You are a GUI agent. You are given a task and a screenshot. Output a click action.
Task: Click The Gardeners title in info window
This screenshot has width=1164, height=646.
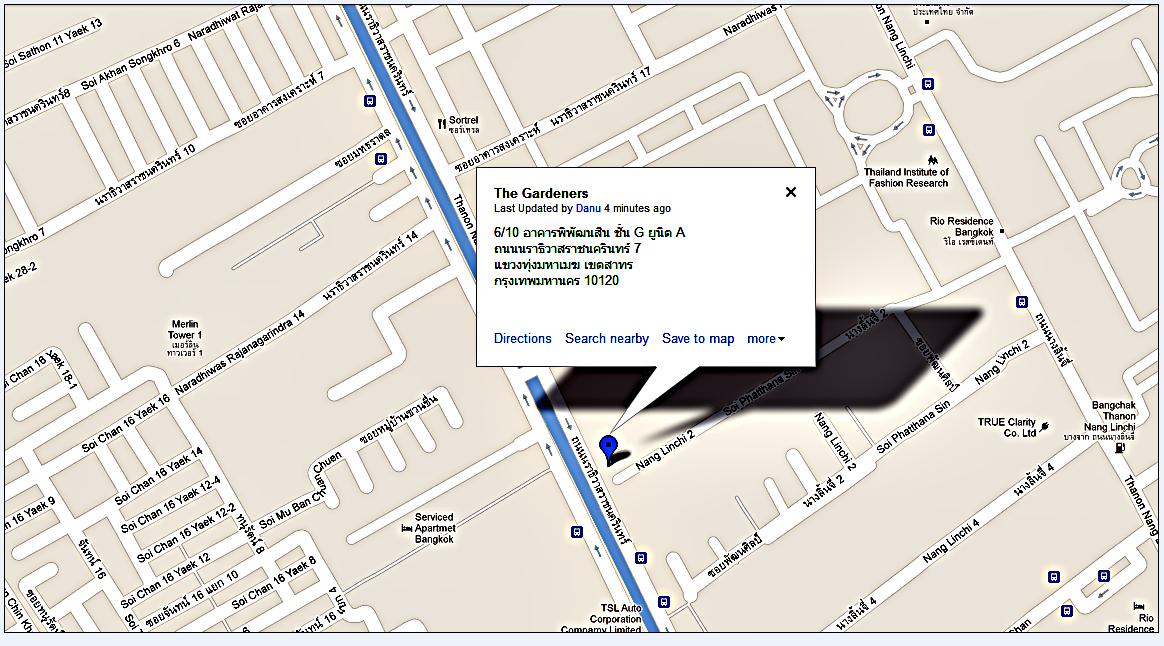coord(541,193)
